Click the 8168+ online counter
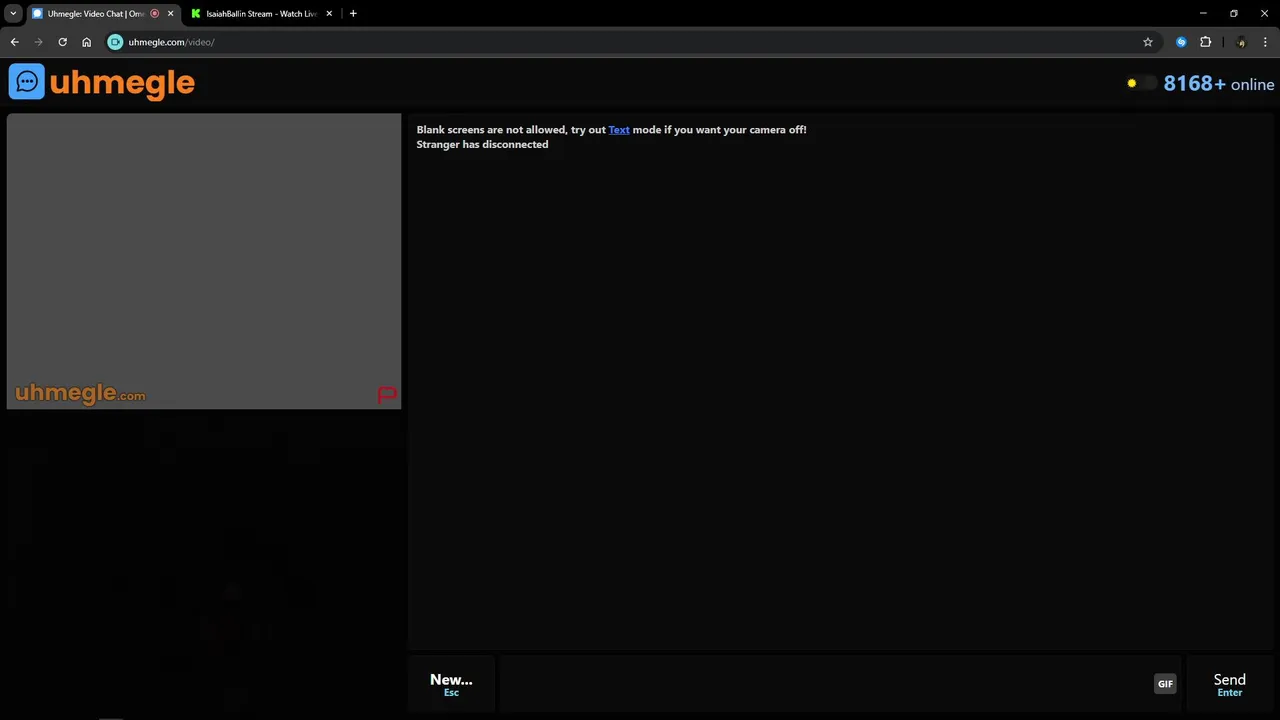 coord(1219,84)
